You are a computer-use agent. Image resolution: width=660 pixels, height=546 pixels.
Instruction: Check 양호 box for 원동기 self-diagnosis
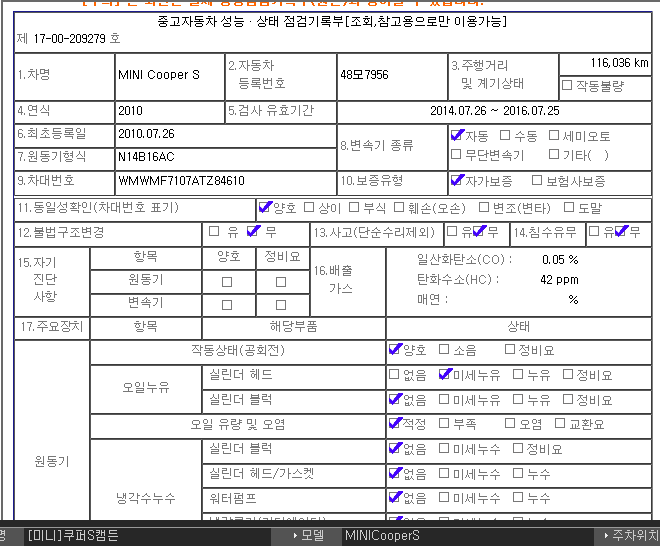click(x=227, y=281)
